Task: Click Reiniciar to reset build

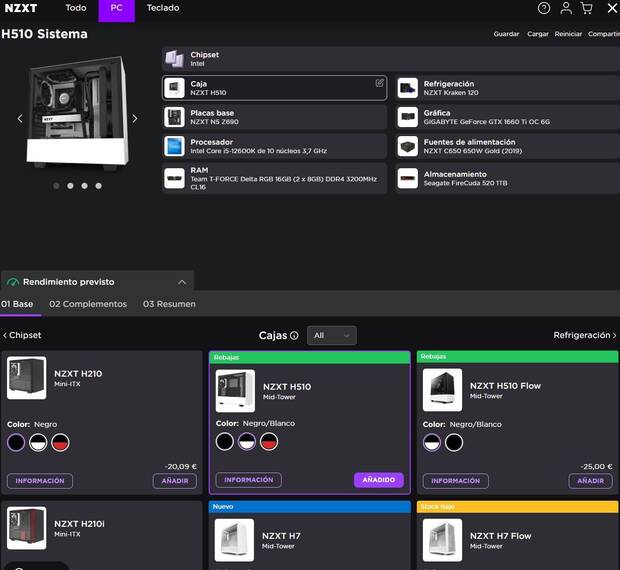Action: [568, 34]
